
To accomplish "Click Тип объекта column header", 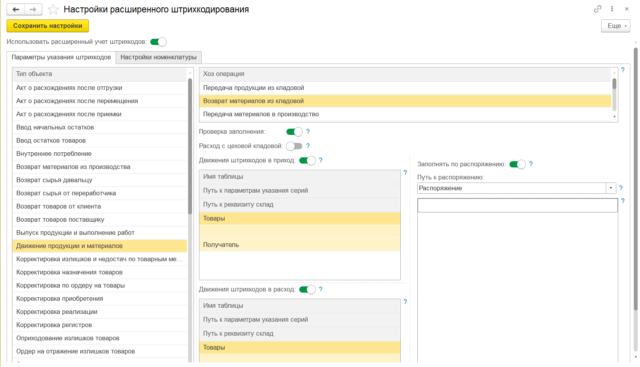I will (100, 74).
